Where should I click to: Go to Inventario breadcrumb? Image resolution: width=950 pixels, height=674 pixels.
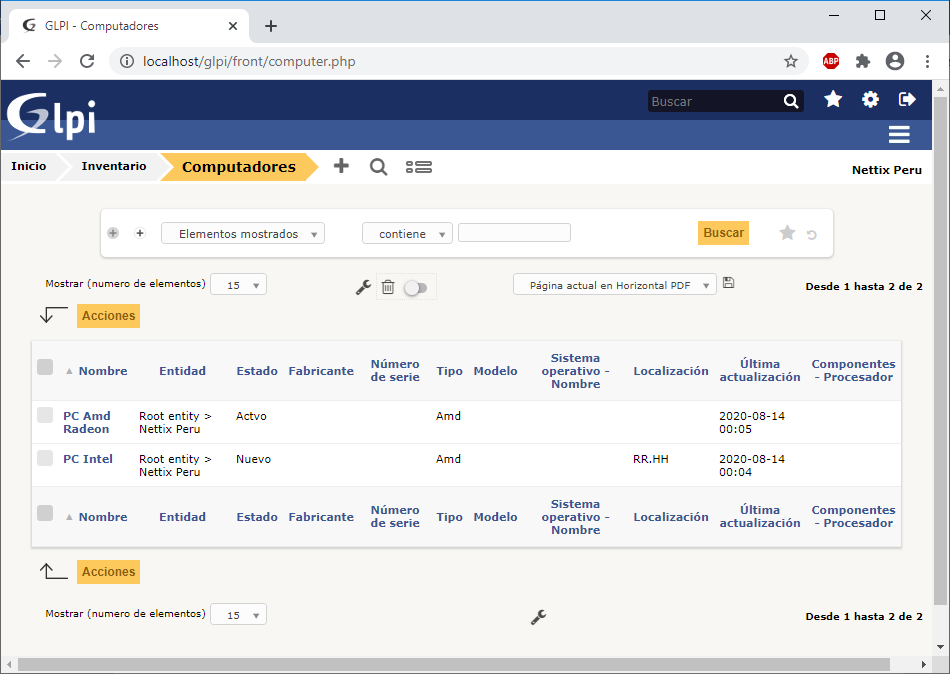pos(113,166)
